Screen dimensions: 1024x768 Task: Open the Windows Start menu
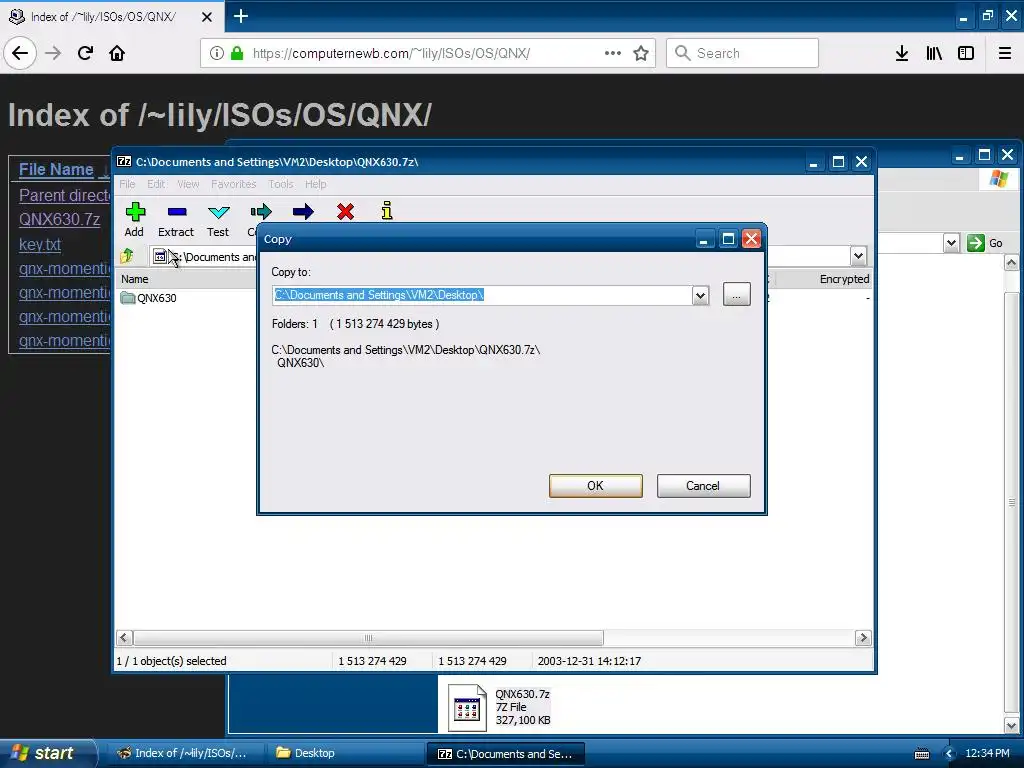[46, 753]
